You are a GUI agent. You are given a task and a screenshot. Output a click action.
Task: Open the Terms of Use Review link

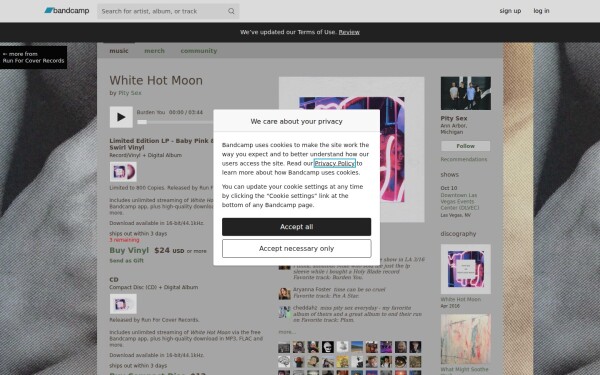point(349,32)
